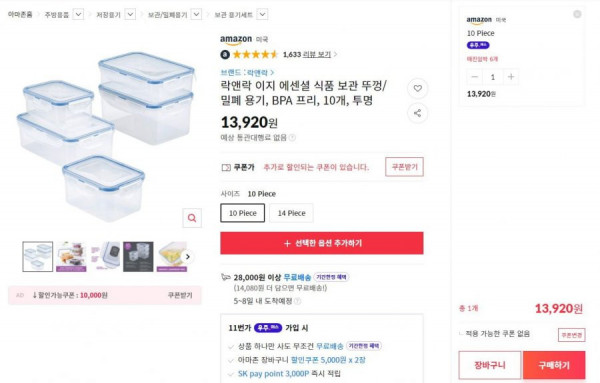Viewport: 600px width, 383px height.
Task: Click the 쿠폰받기 button in the coupon row
Action: click(x=404, y=167)
